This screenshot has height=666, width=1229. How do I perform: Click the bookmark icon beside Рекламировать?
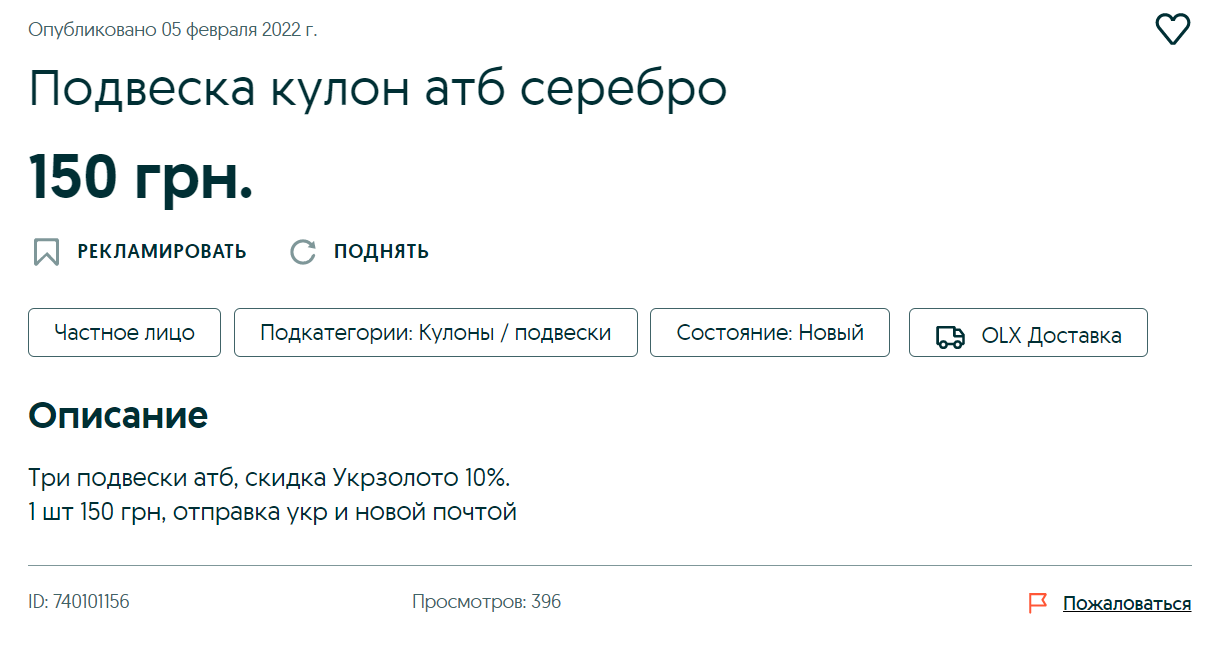click(x=46, y=252)
